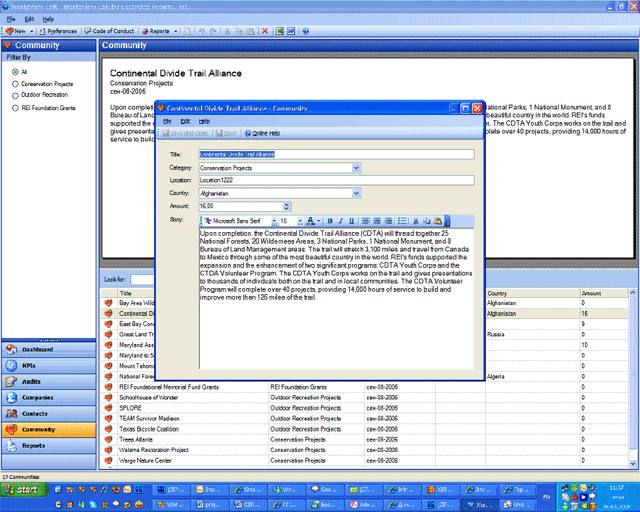Click the Amount input field

(241, 206)
